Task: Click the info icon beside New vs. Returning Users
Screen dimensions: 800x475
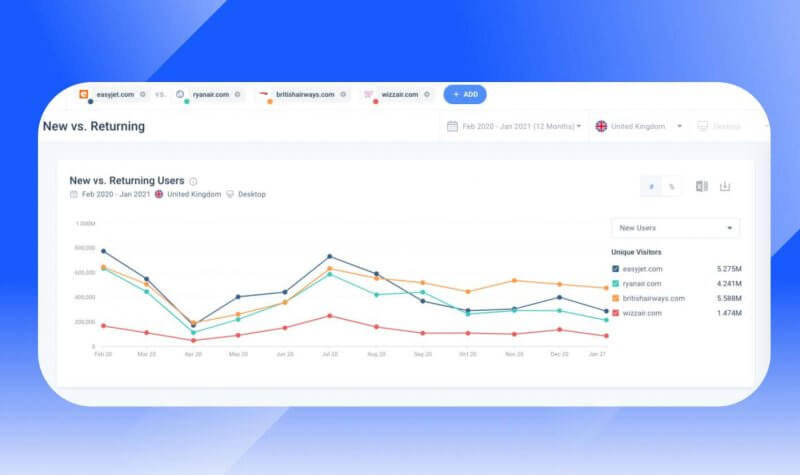Action: point(193,181)
